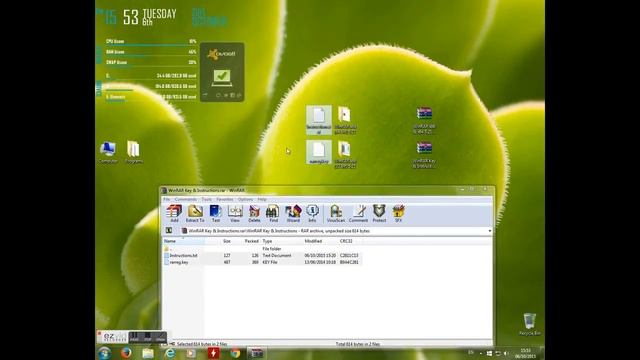Click the Add toolbar icon in WinRAR

[x=174, y=213]
